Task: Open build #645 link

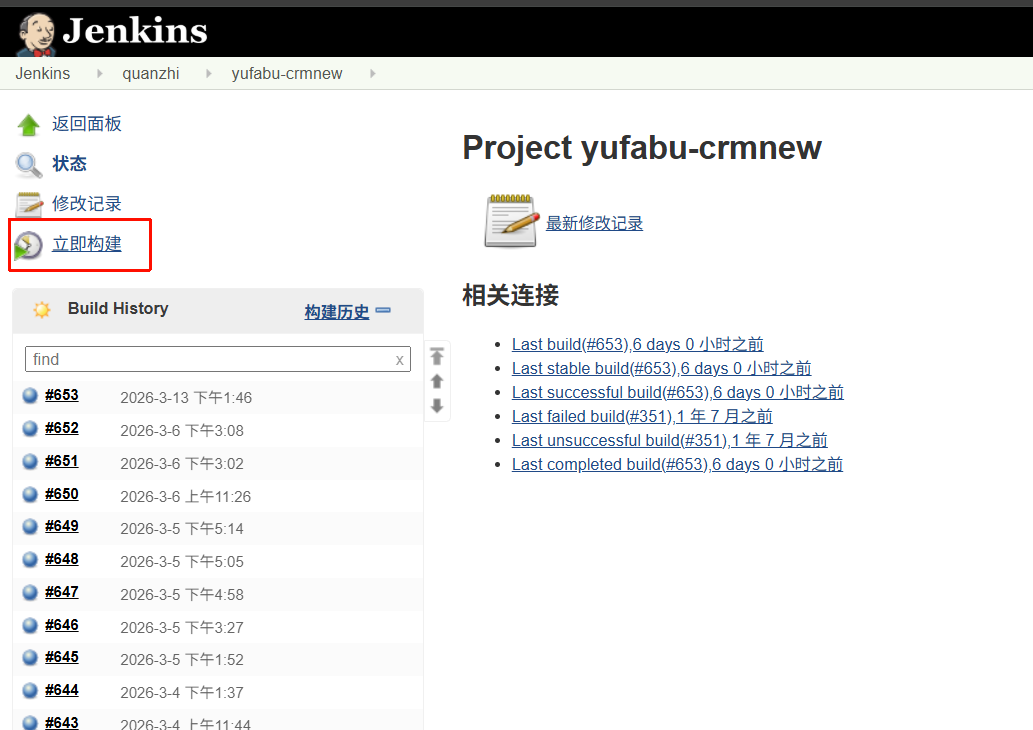Action: click(x=62, y=657)
